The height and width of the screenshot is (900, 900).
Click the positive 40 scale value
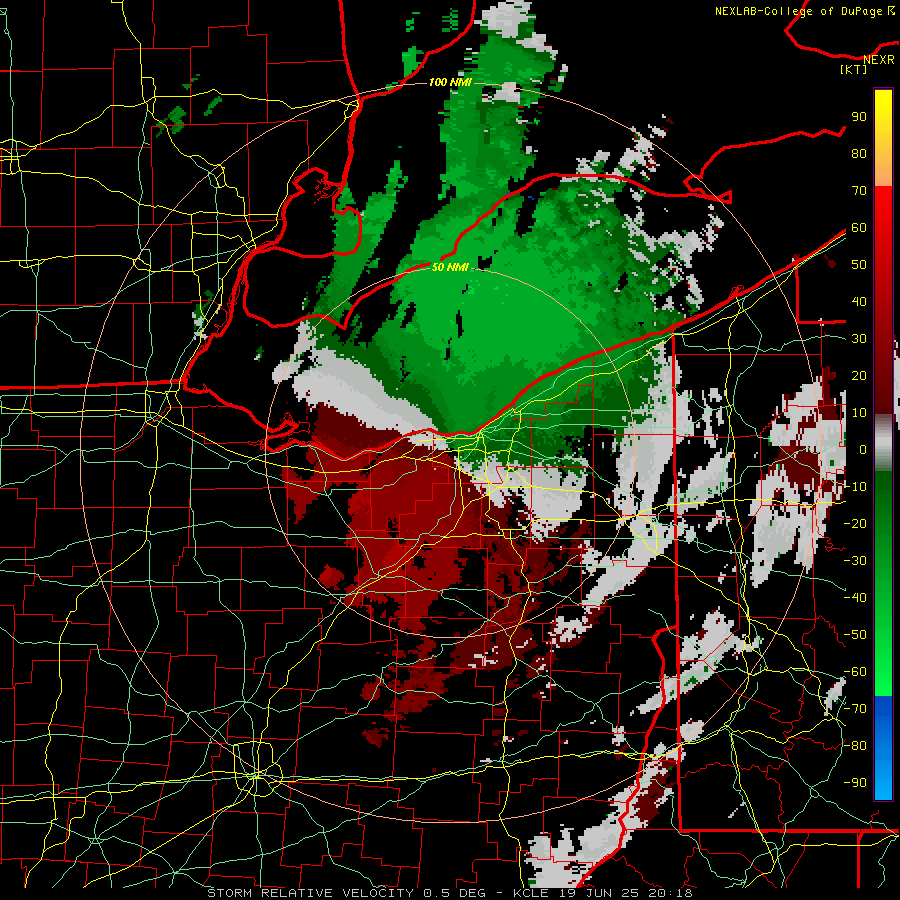[x=859, y=301]
